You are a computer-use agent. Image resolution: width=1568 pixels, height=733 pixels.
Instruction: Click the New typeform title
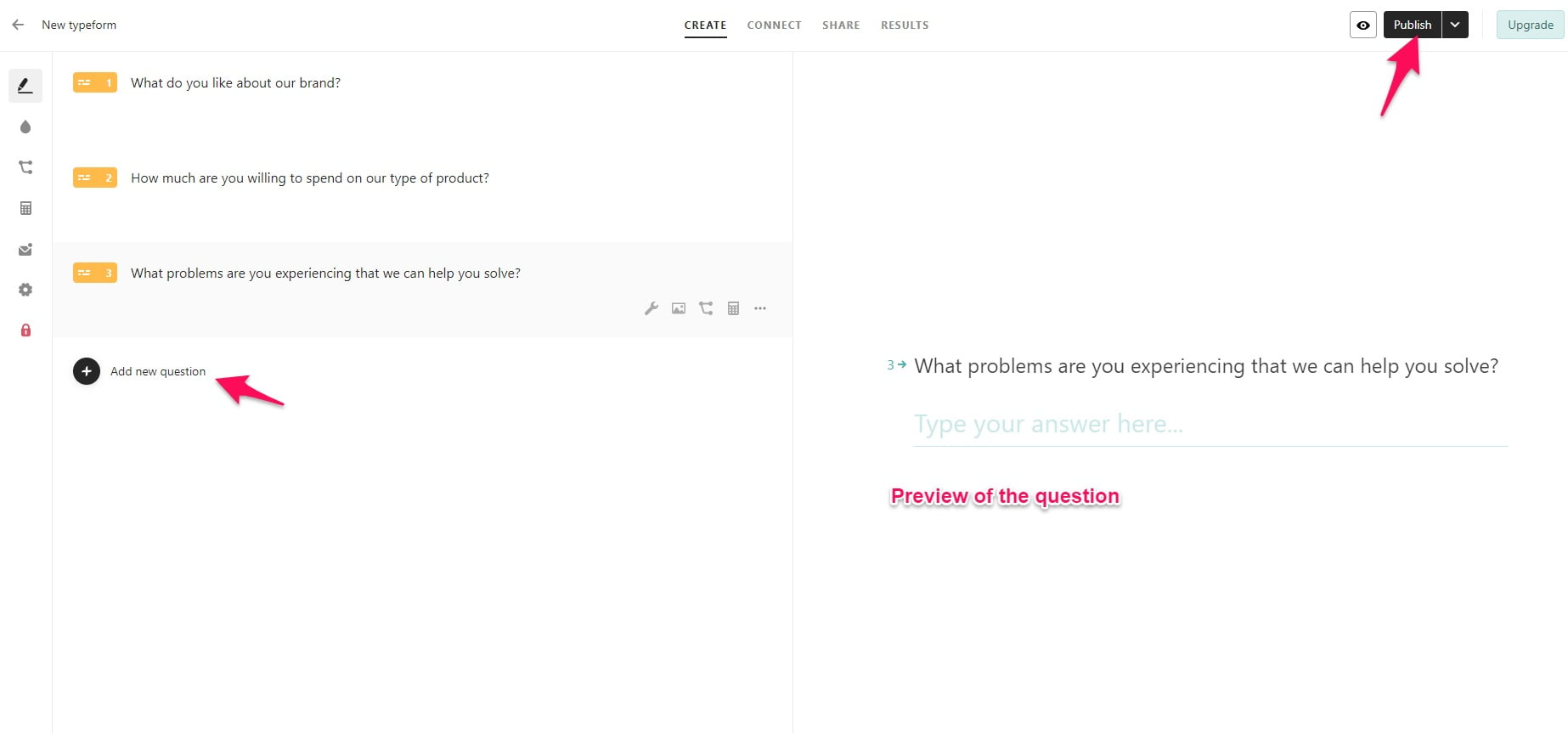click(x=79, y=25)
